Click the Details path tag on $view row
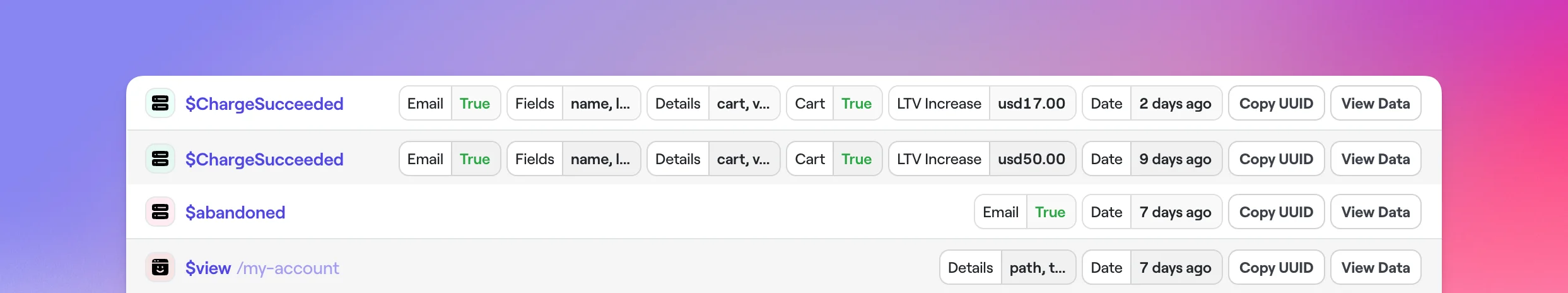The height and width of the screenshot is (293, 1568). (x=1007, y=268)
